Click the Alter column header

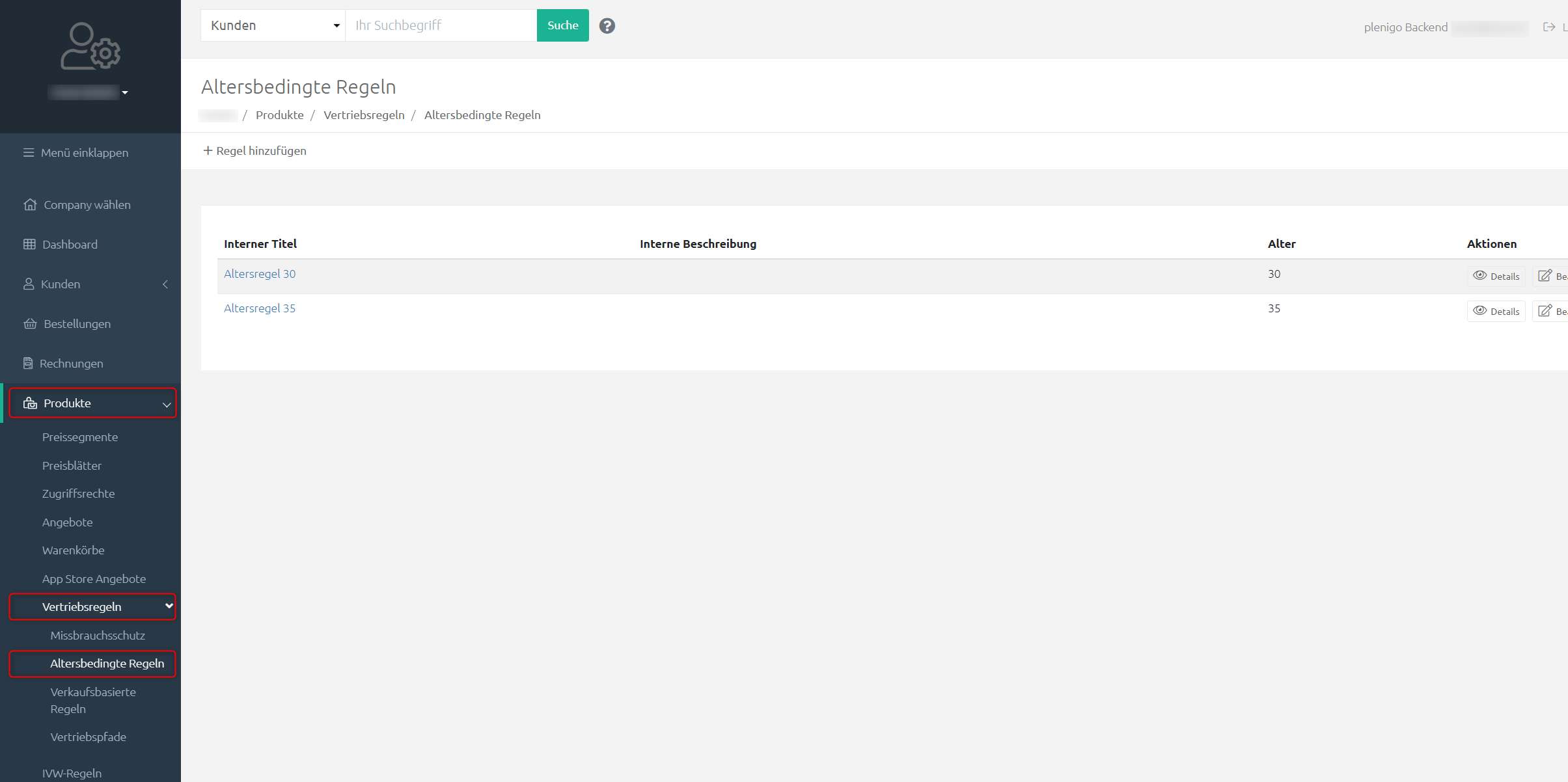[1282, 244]
